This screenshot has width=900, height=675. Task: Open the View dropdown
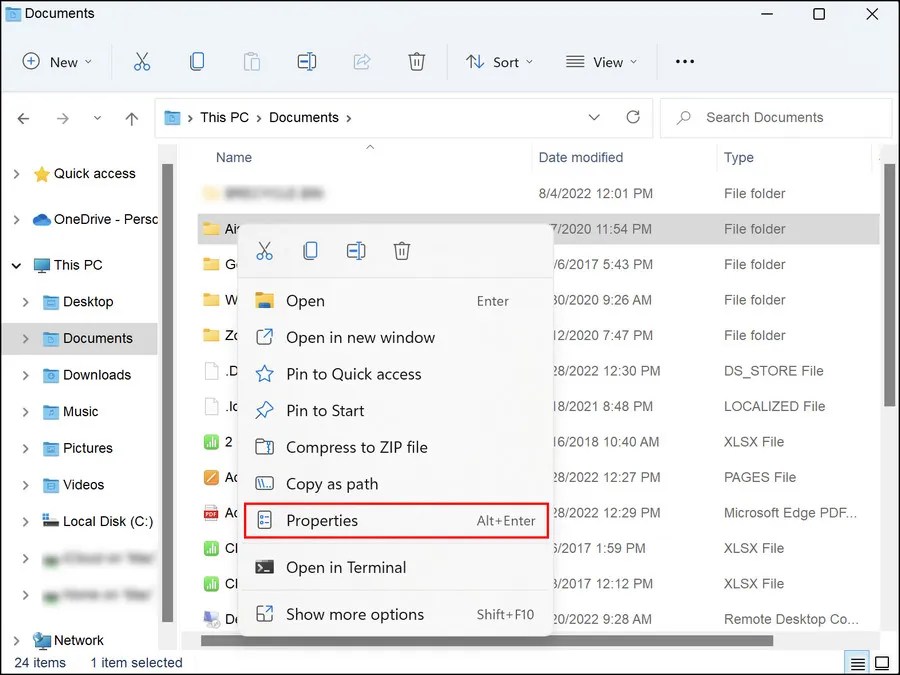[601, 61]
